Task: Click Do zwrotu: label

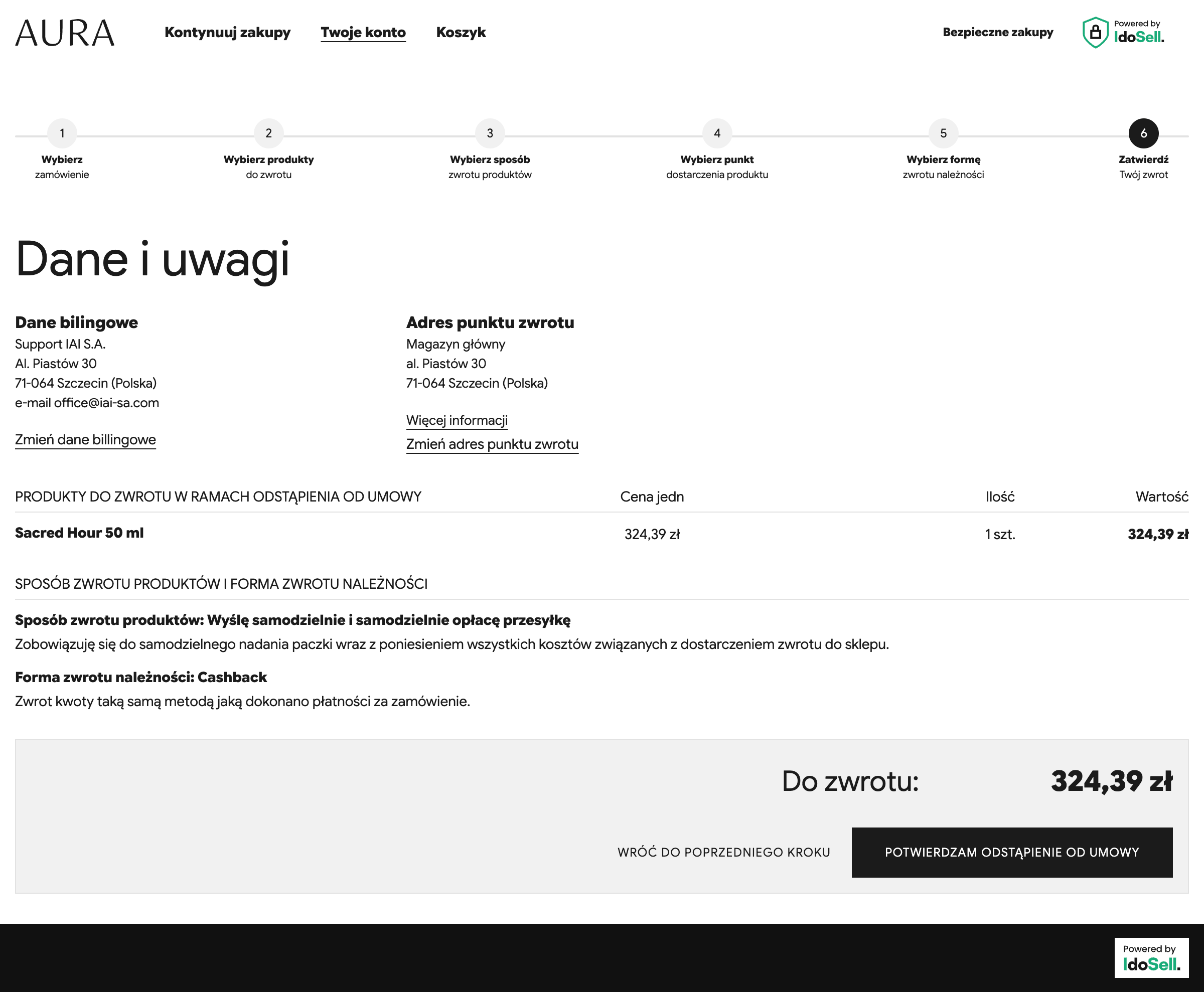Action: pos(850,781)
